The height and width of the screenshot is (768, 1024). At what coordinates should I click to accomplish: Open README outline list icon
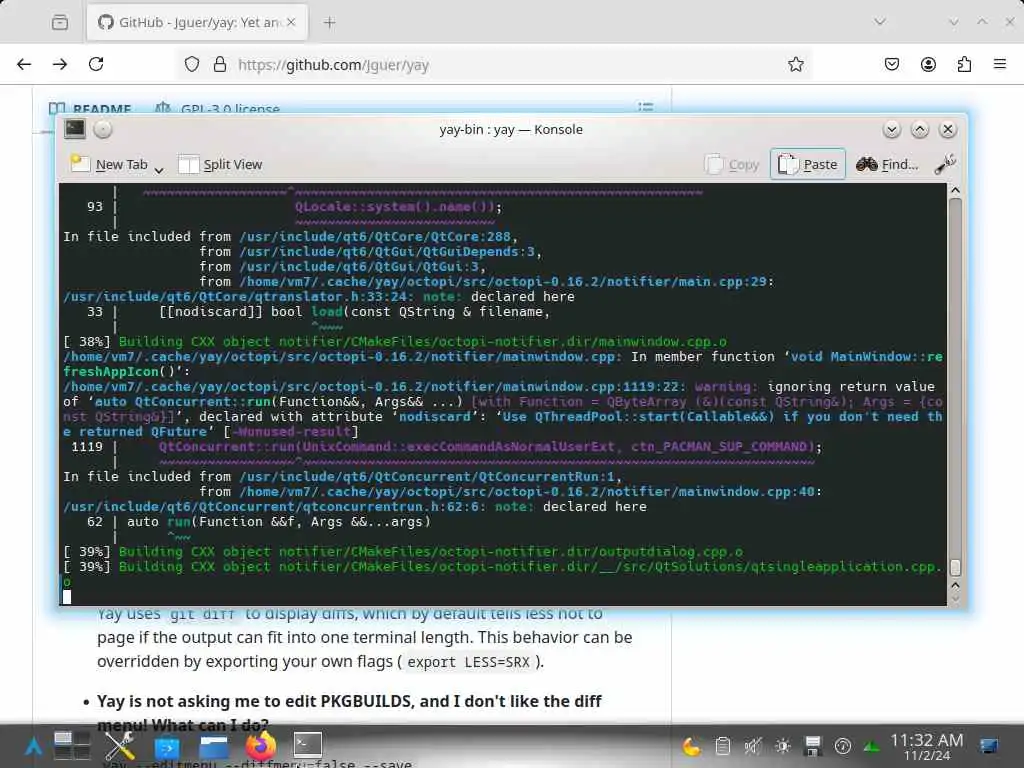coord(645,107)
